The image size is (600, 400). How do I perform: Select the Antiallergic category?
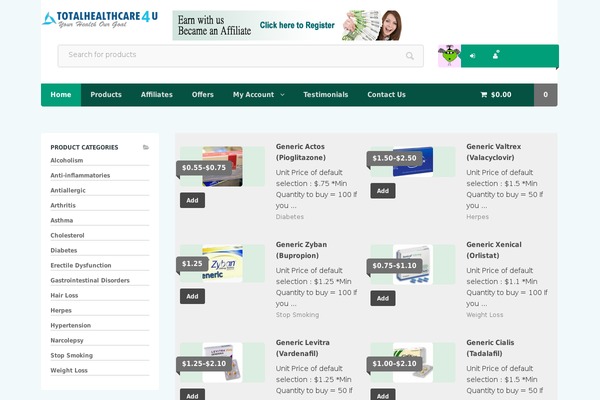68,190
